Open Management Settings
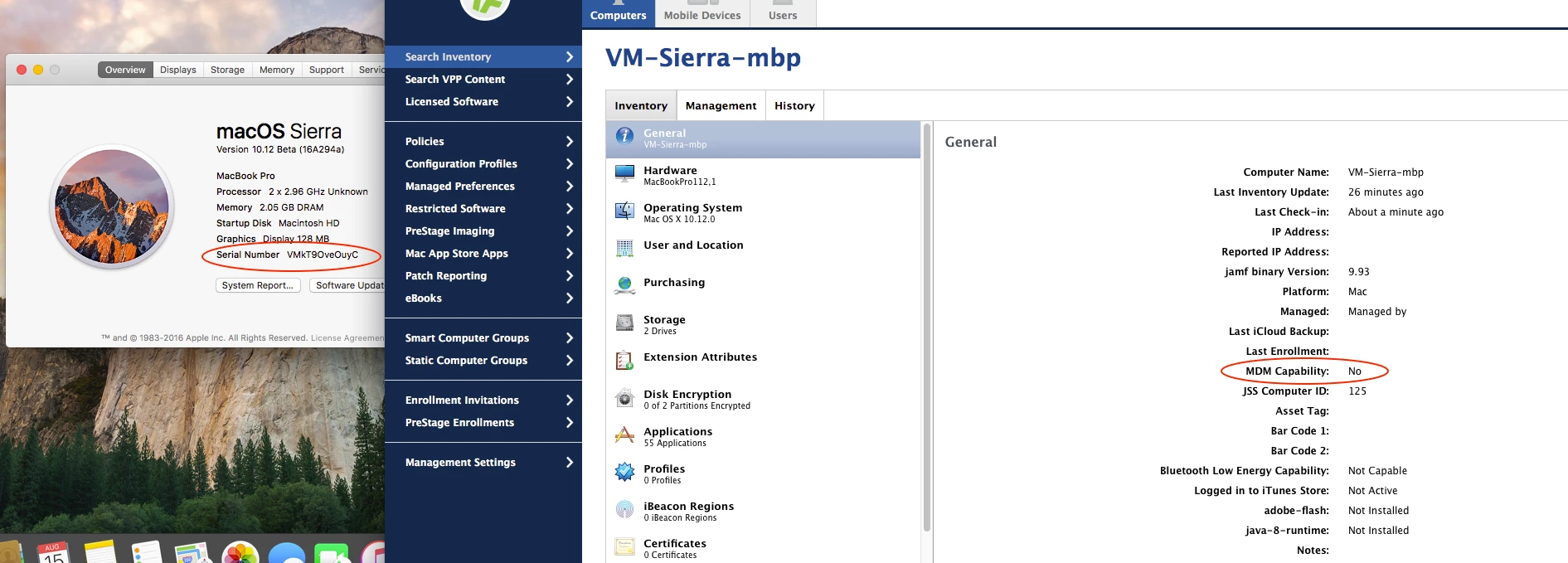The image size is (1568, 563). click(x=483, y=462)
